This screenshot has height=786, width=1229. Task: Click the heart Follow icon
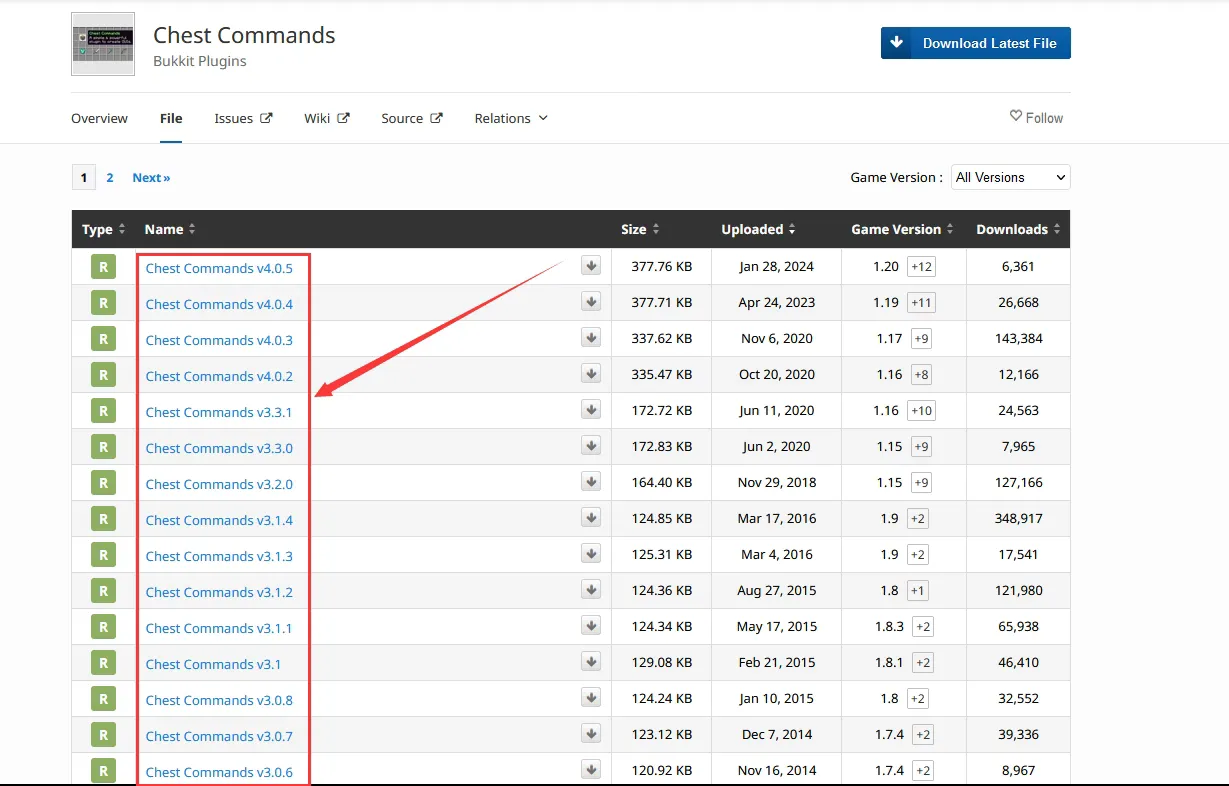[x=1016, y=117]
